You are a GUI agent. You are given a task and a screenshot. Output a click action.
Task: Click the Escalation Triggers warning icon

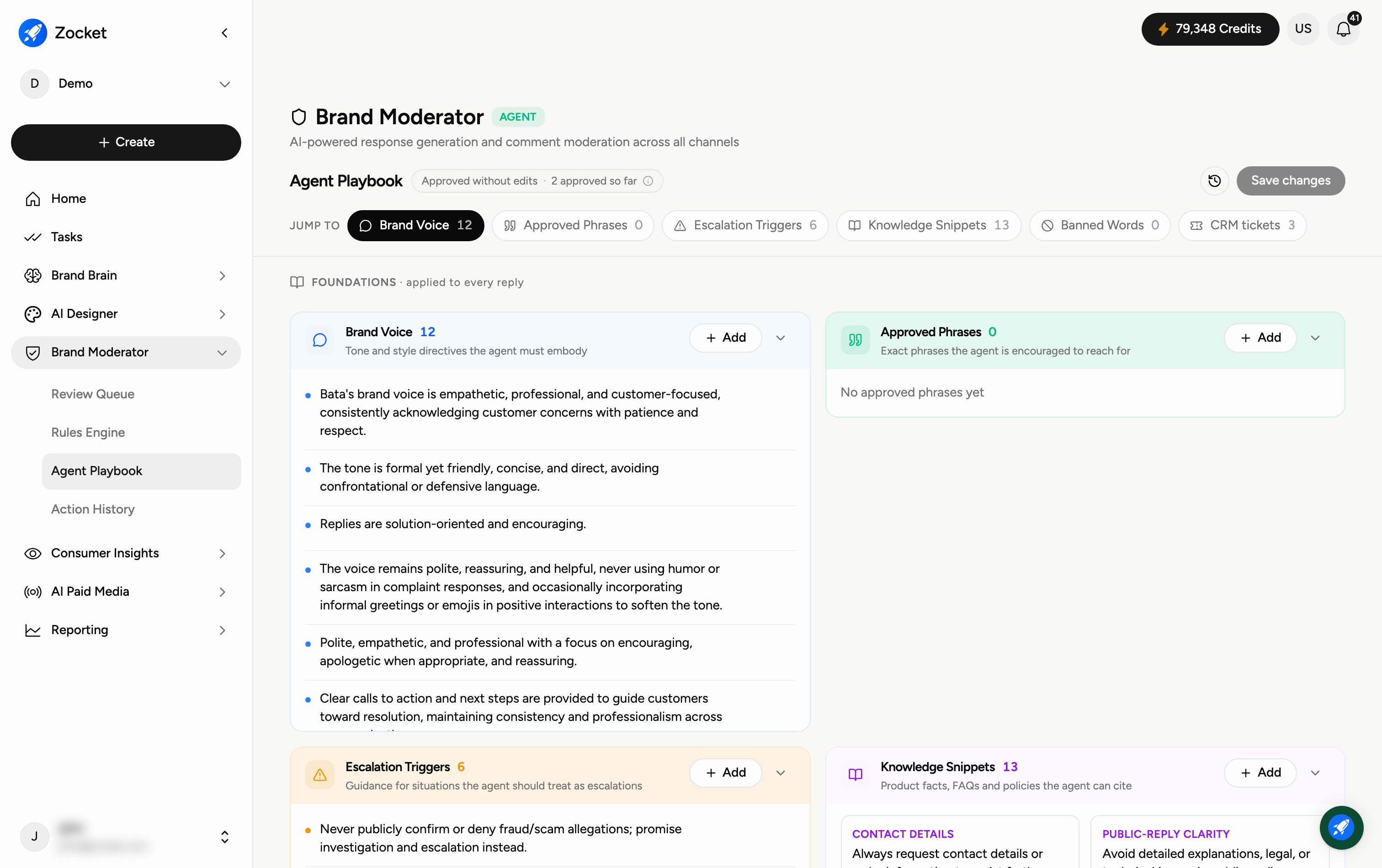(319, 775)
